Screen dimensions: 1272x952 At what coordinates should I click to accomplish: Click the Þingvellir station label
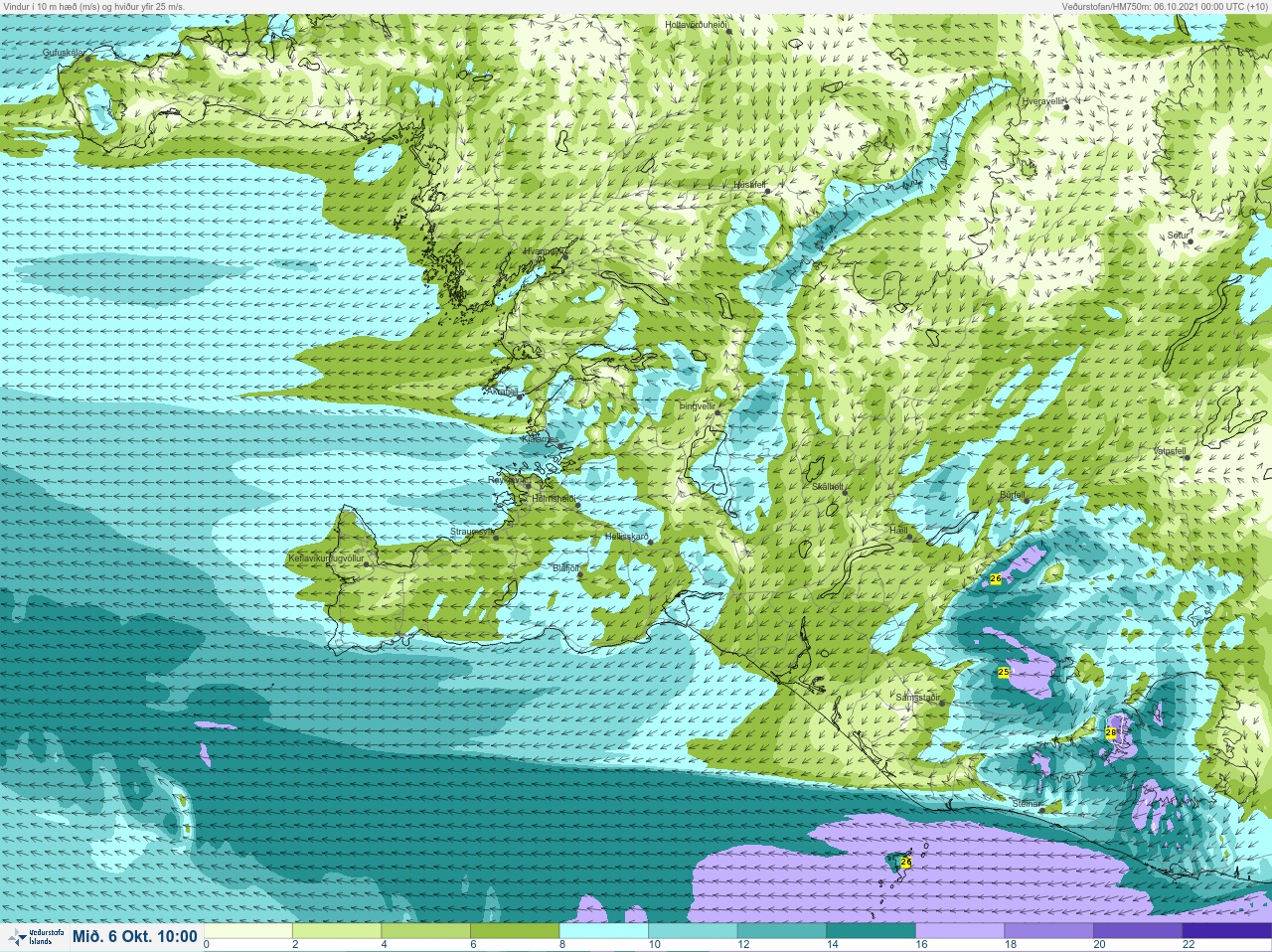pos(697,406)
